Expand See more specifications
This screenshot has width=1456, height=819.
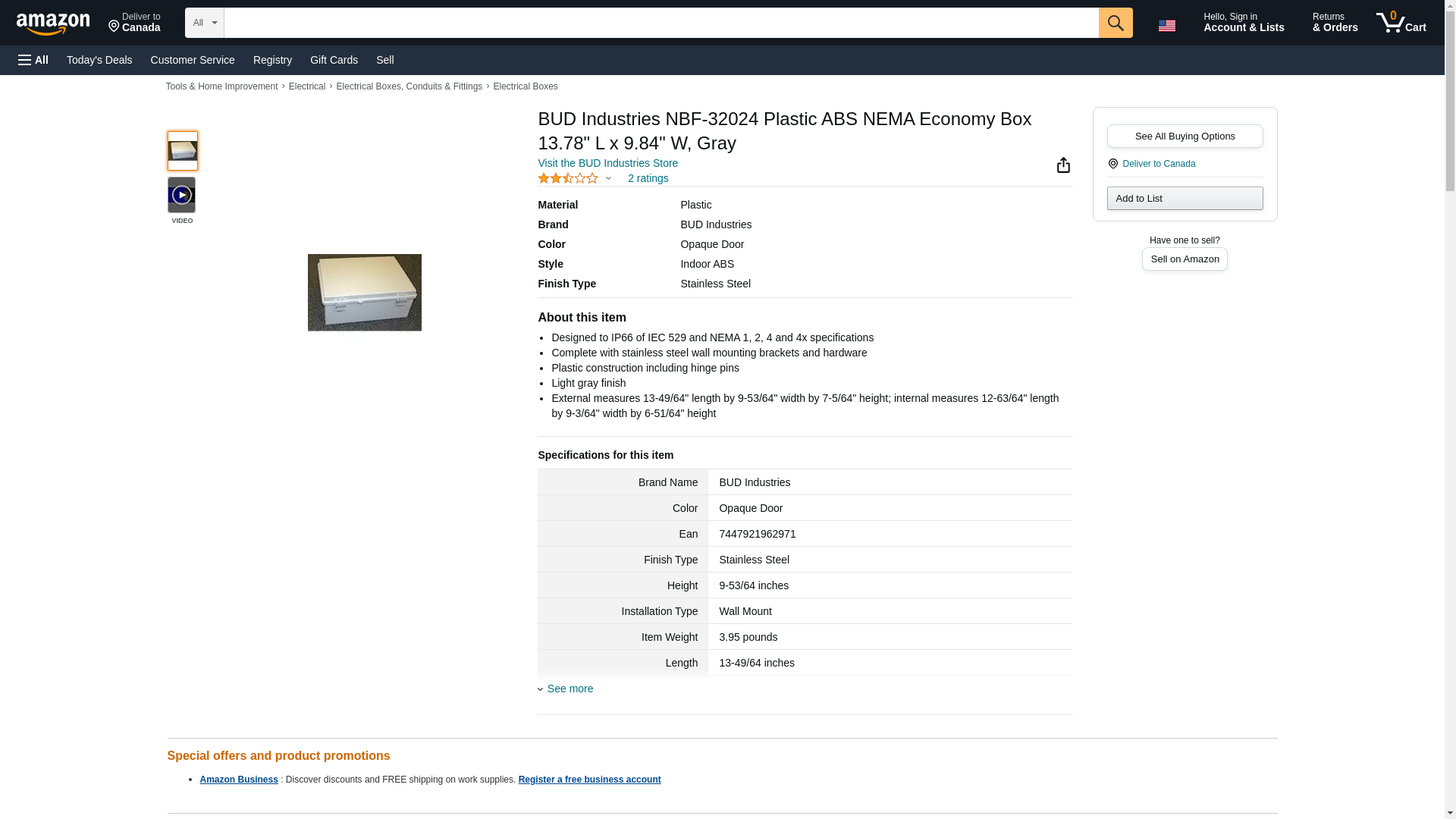click(x=570, y=689)
